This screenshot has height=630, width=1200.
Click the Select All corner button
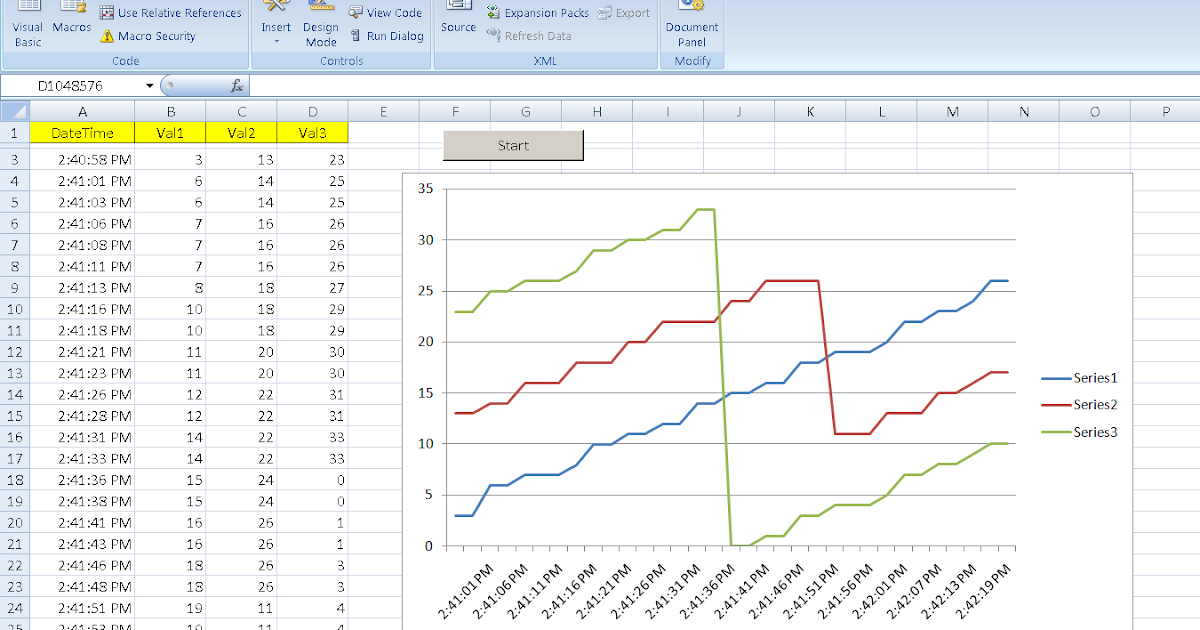(13, 110)
